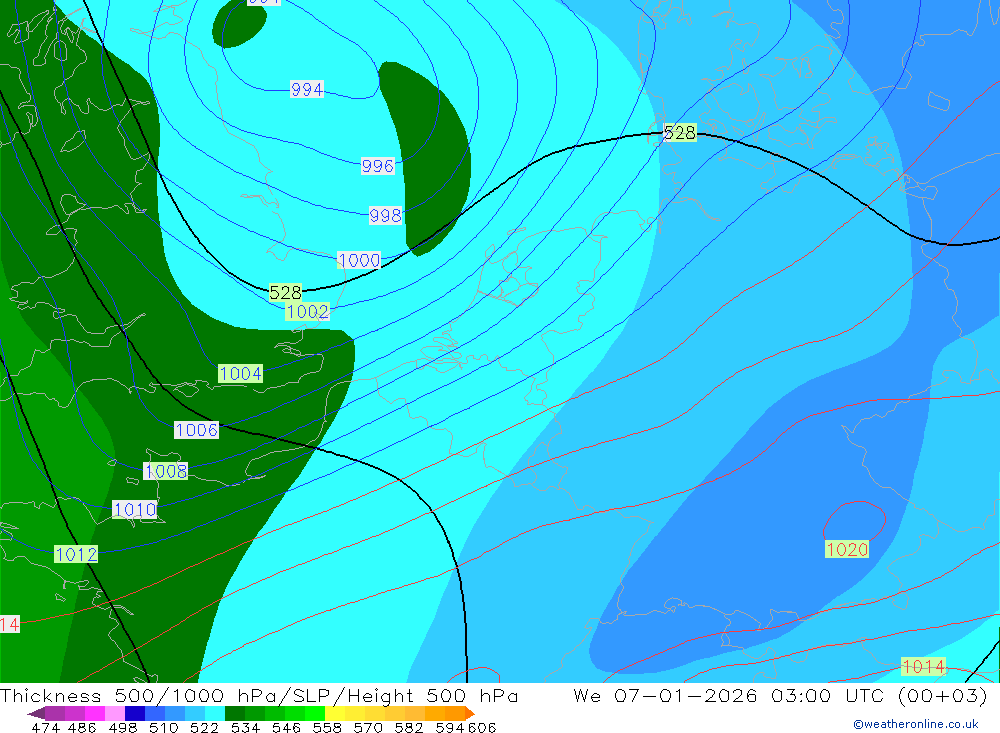Click the closed red contour around 1020
The height and width of the screenshot is (733, 1000).
(855, 521)
